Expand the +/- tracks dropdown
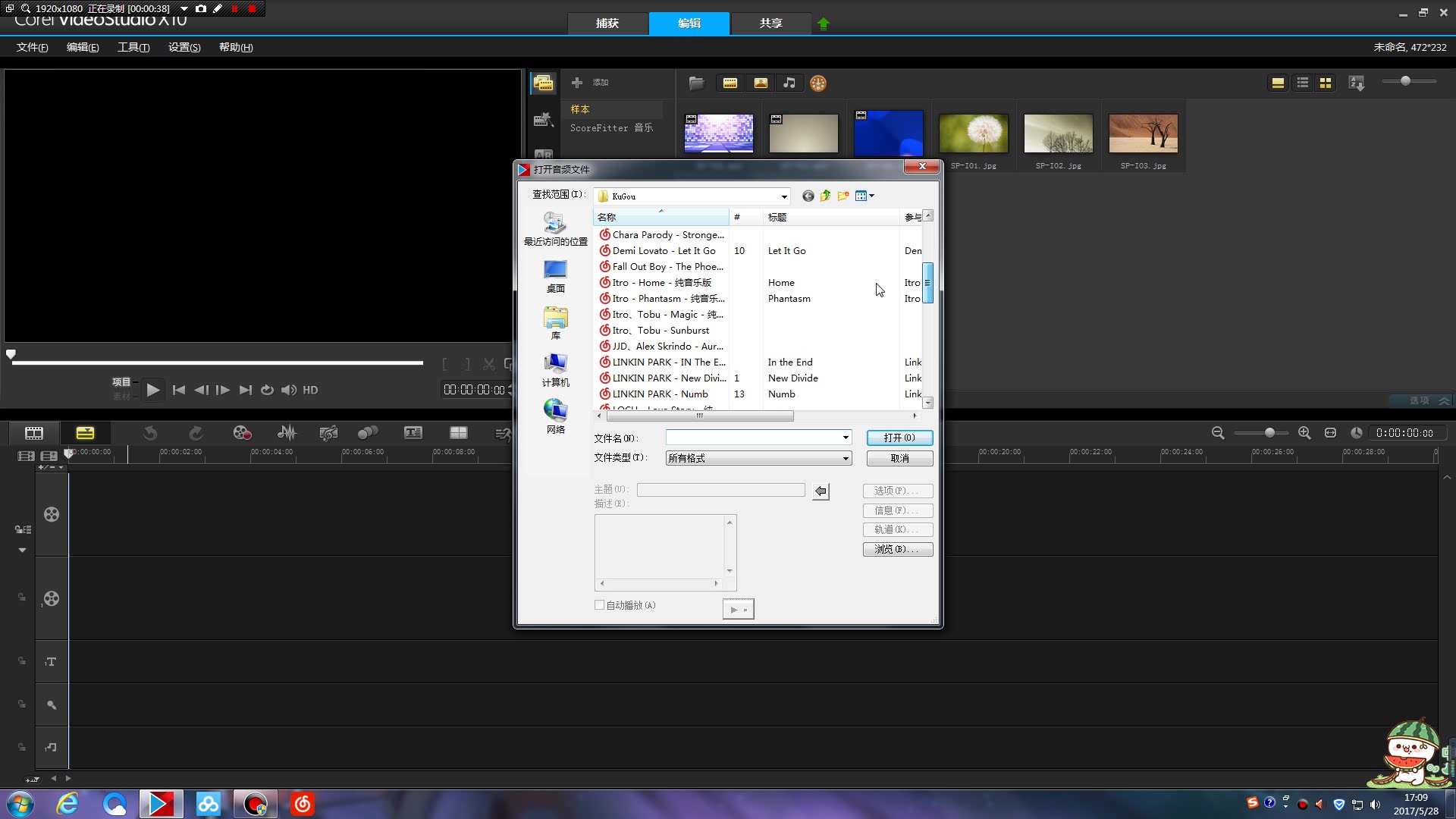1456x819 pixels. [52, 467]
